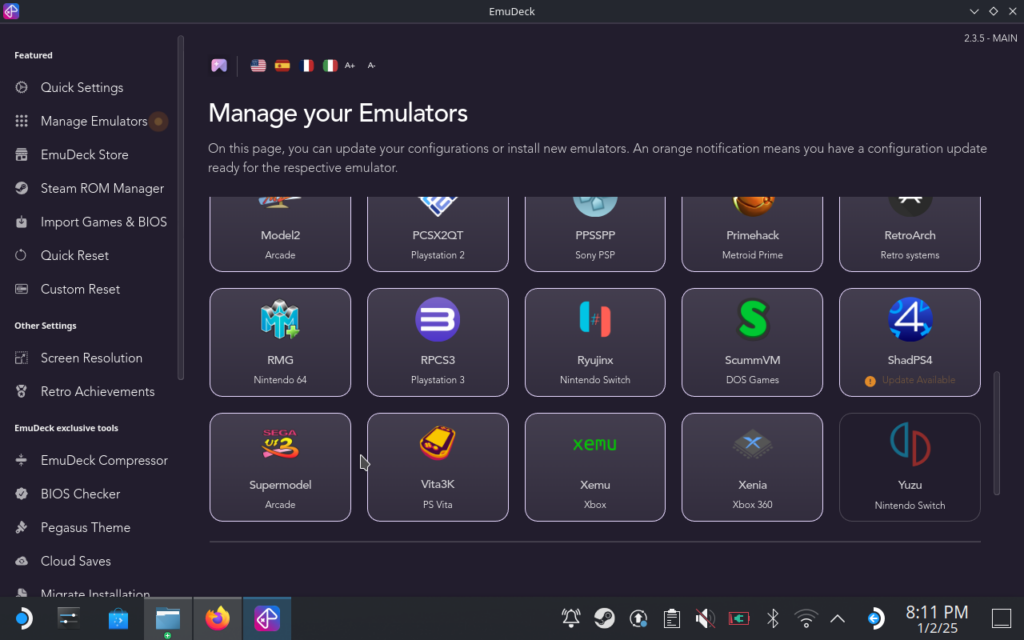This screenshot has width=1024, height=640.
Task: Increase font size with A+
Action: click(x=350, y=65)
